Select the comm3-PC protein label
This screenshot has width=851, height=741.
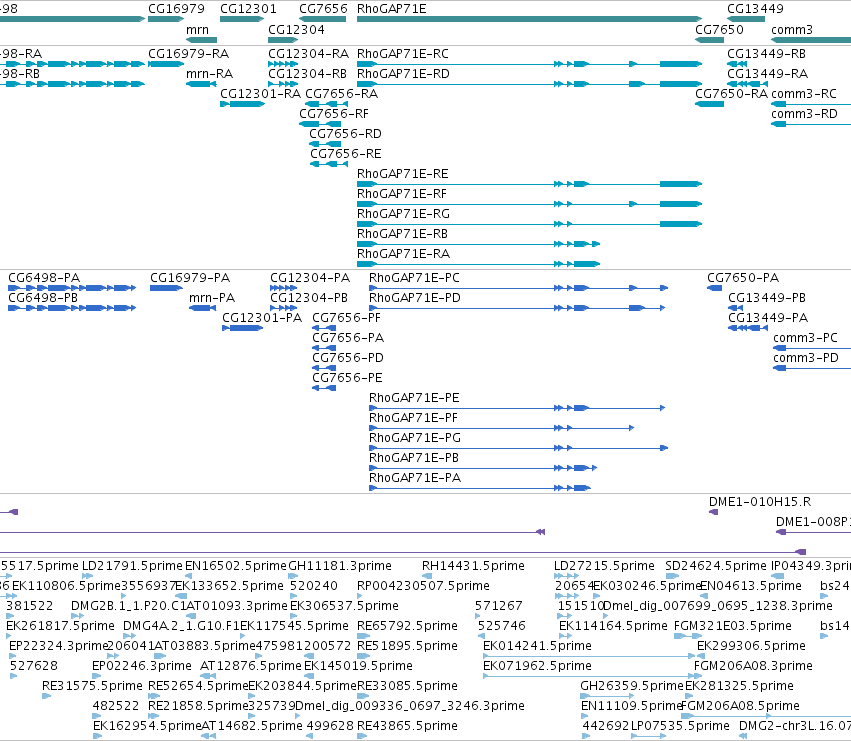pyautogui.click(x=805, y=338)
